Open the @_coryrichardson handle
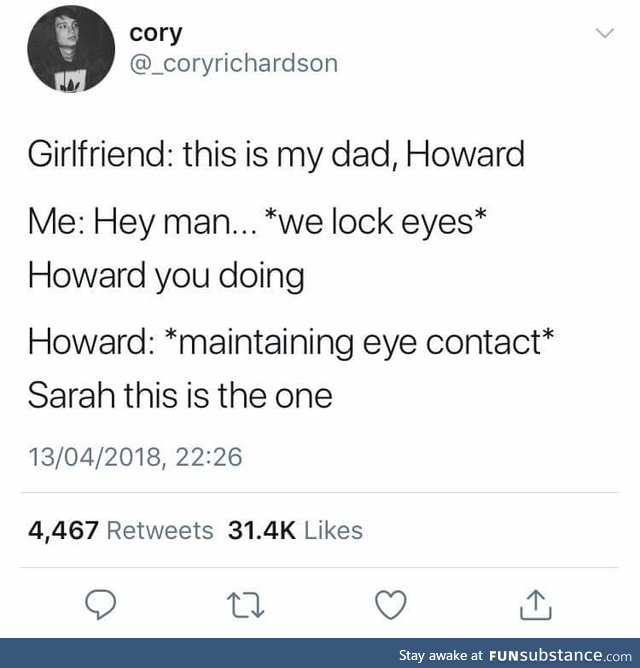This screenshot has height=668, width=640. point(234,63)
